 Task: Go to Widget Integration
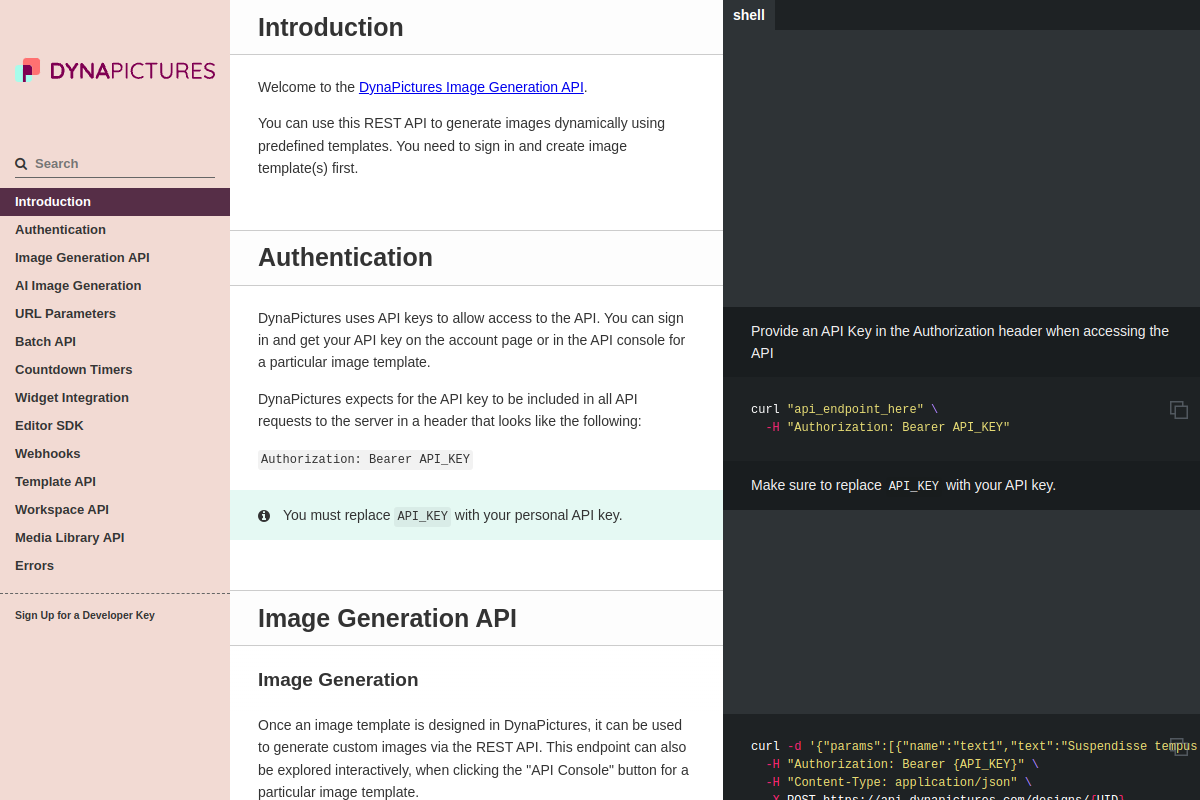115,398
